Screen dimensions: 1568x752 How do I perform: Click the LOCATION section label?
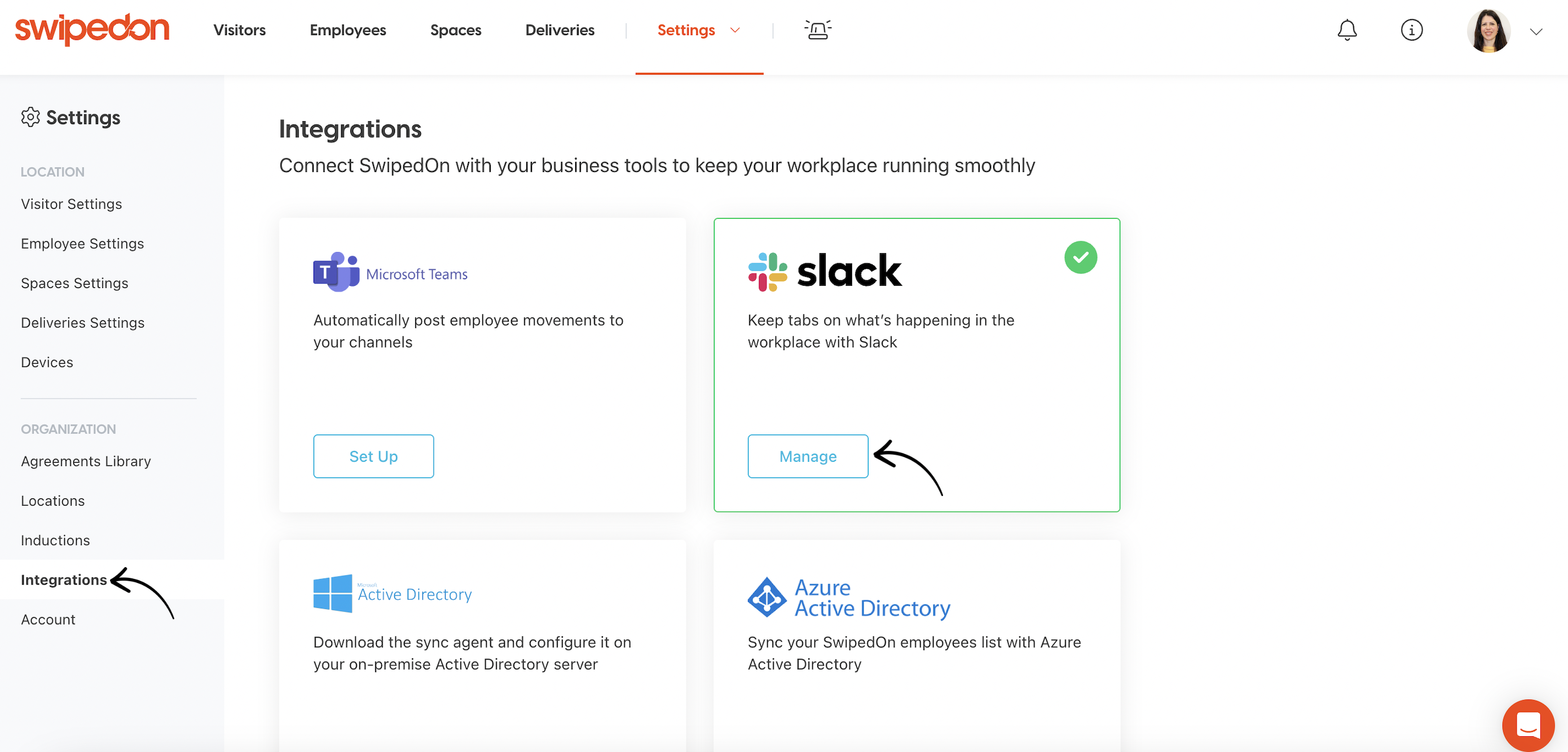[52, 171]
